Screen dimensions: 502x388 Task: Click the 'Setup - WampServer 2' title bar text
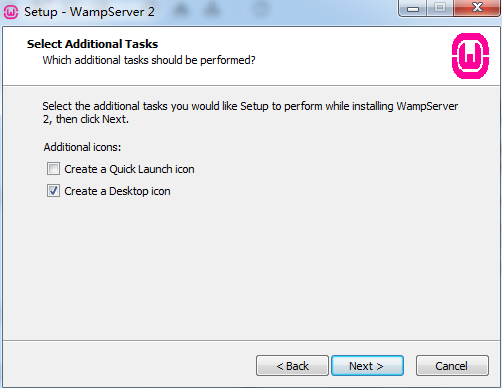89,12
